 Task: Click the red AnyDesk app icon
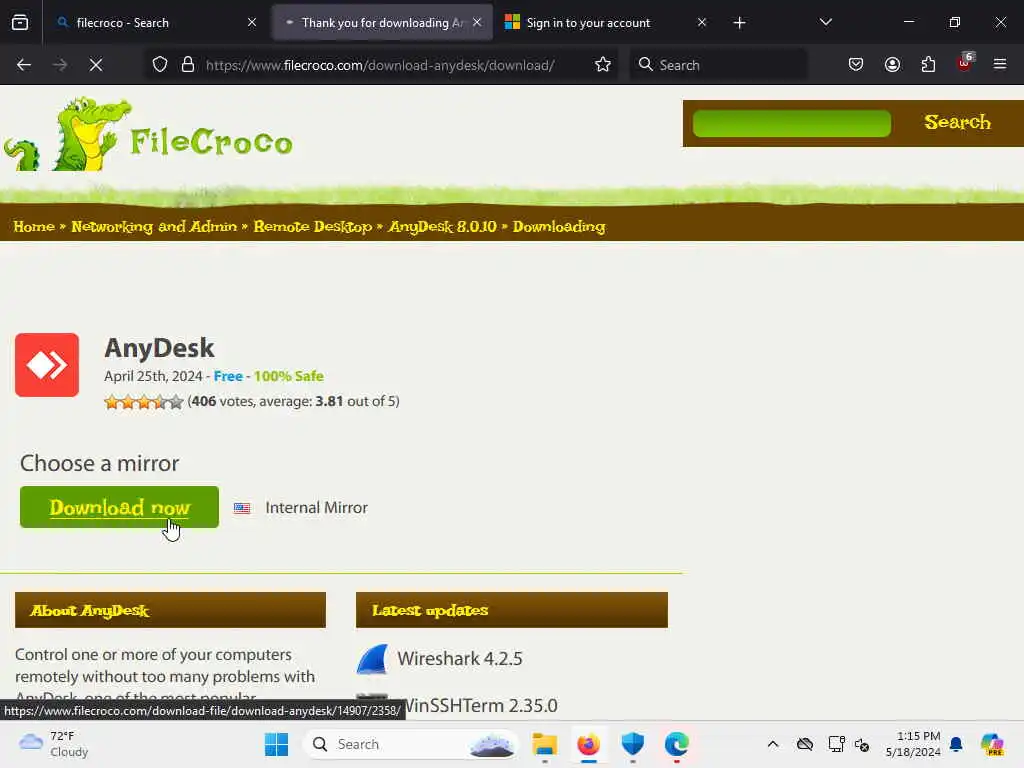point(47,365)
